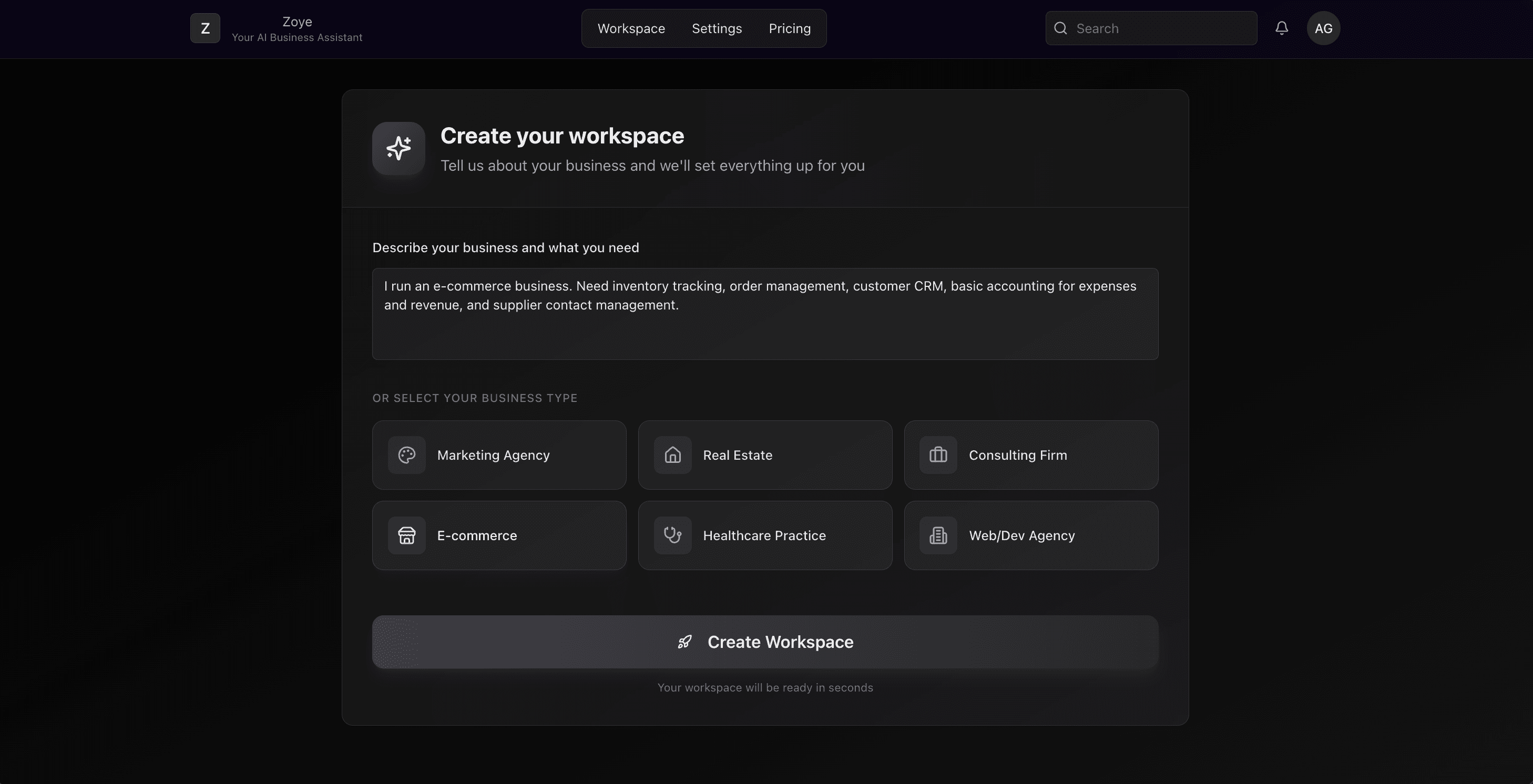1533x784 pixels.
Task: Click 'Describe your business and what you need' label
Action: point(505,247)
